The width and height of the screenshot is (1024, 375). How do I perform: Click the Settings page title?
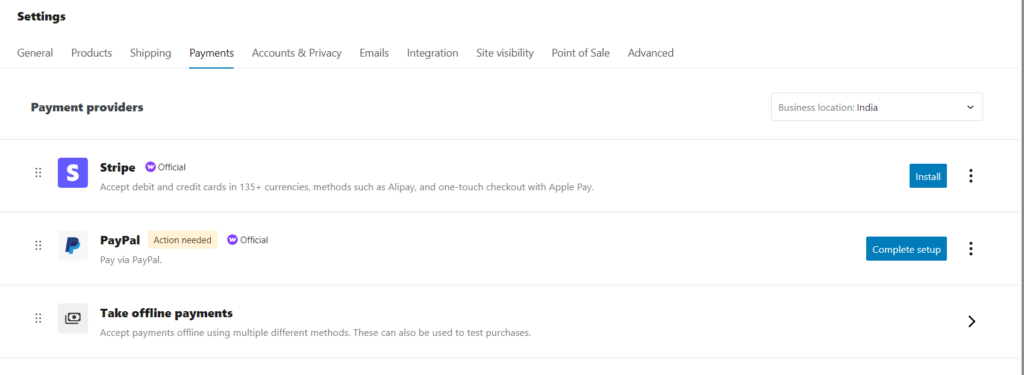[41, 16]
